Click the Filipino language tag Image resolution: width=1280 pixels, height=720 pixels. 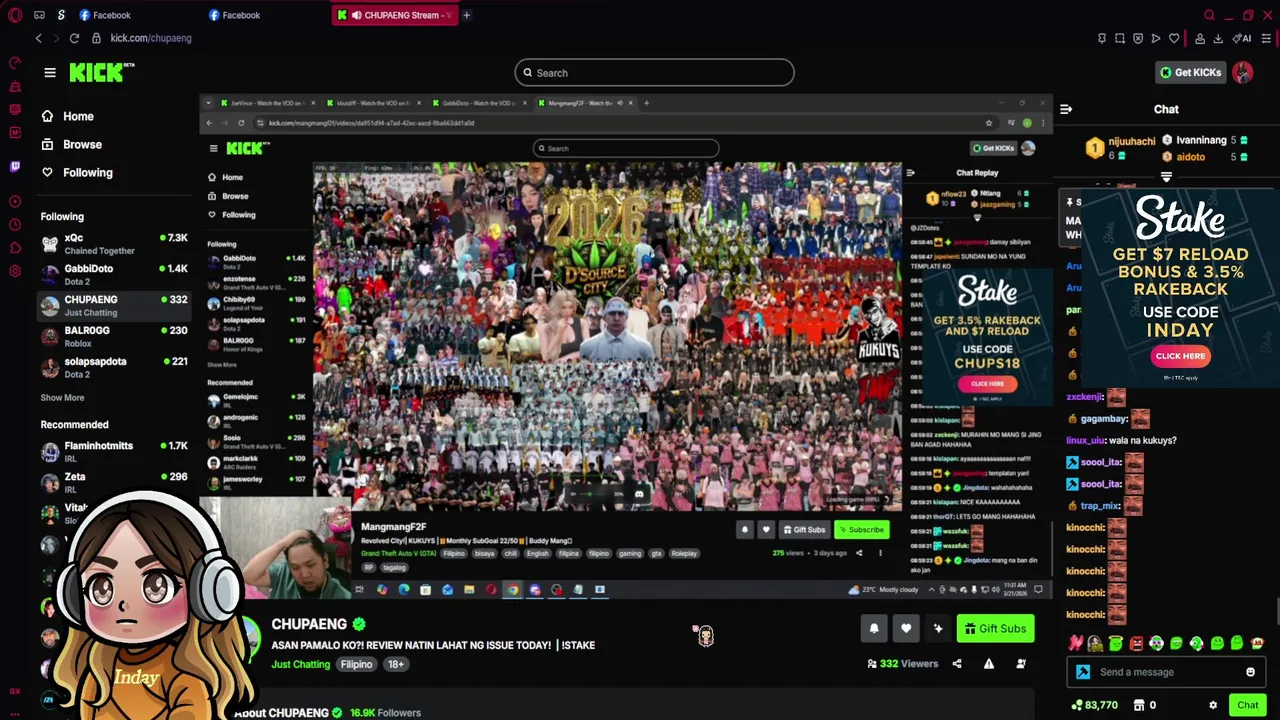pos(356,664)
